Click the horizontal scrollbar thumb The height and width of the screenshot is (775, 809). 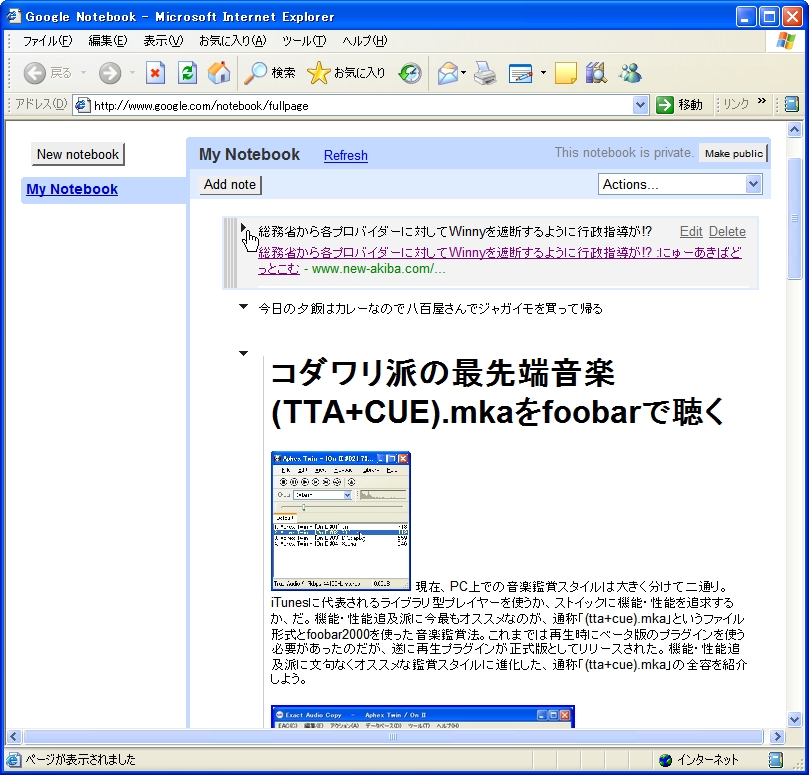[393, 736]
